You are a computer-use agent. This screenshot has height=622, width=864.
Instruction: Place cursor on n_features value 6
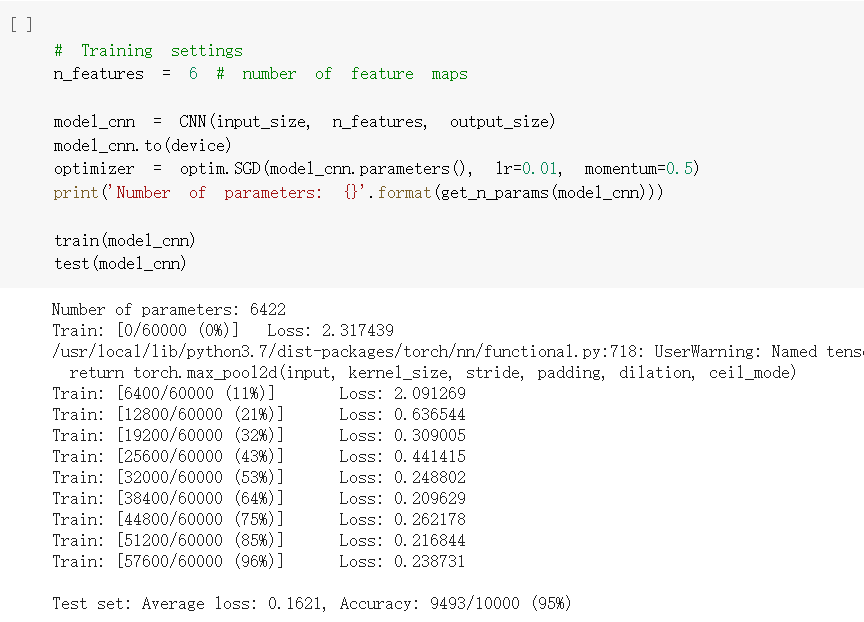(193, 74)
